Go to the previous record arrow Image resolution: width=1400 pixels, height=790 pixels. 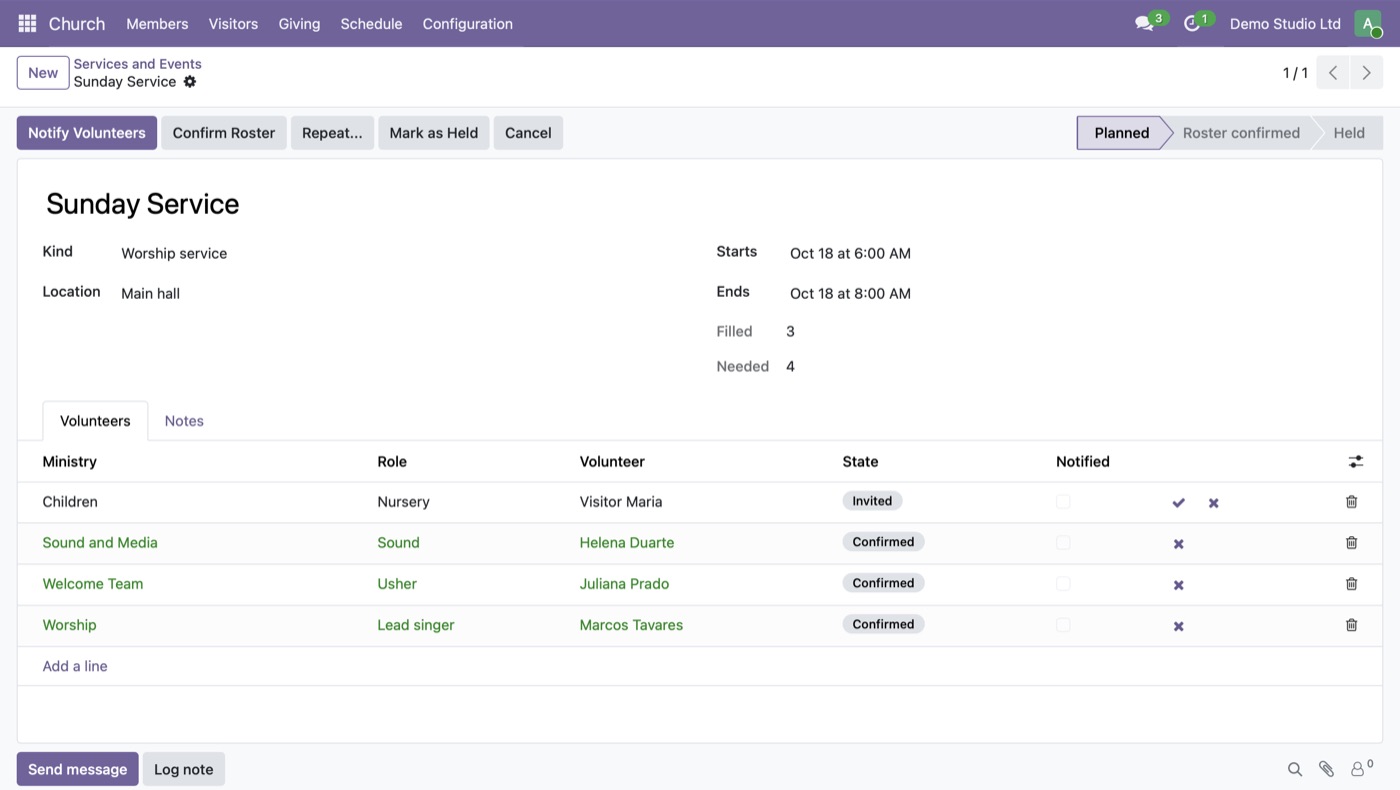(1333, 73)
